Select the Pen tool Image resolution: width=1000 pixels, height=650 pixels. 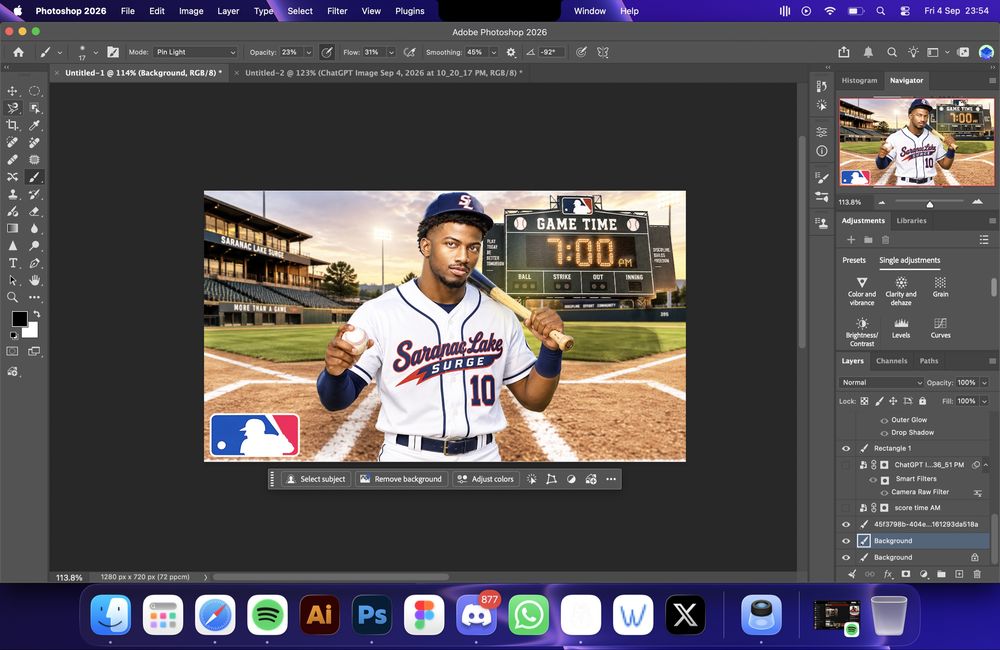pos(34,263)
